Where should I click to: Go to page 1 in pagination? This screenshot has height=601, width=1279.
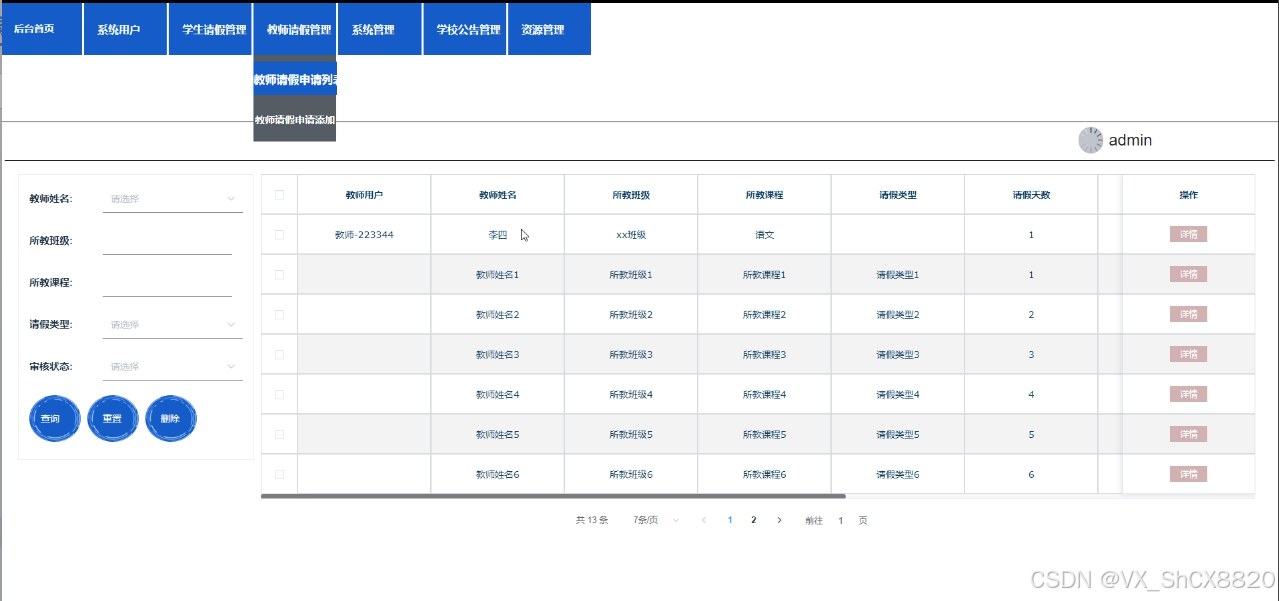(730, 520)
